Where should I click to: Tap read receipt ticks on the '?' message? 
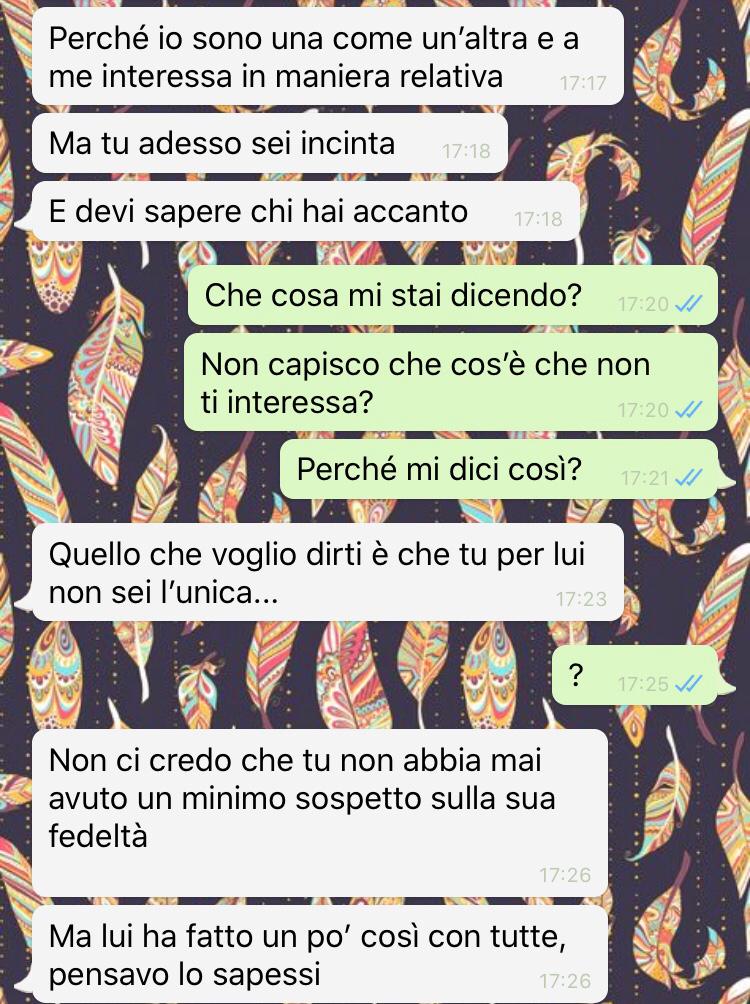coord(689,684)
